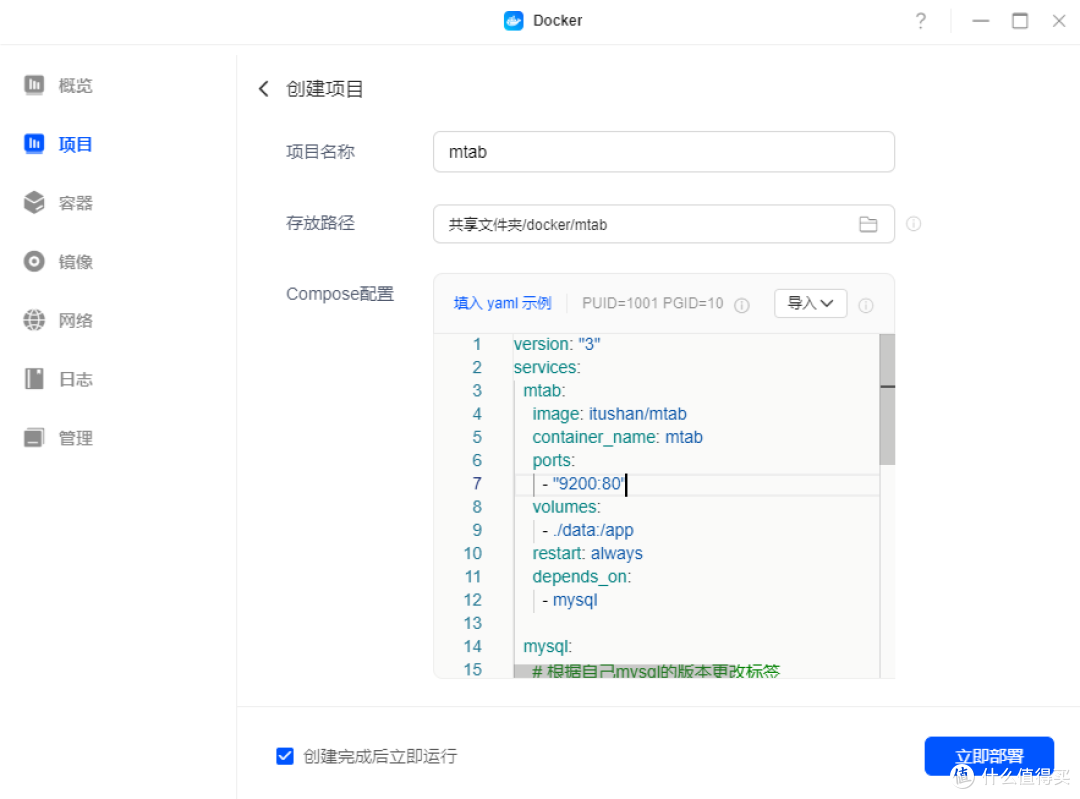Click the info icon beside PUID=1001 PGID=10
Screen dimensions: 1080x799
coord(741,304)
